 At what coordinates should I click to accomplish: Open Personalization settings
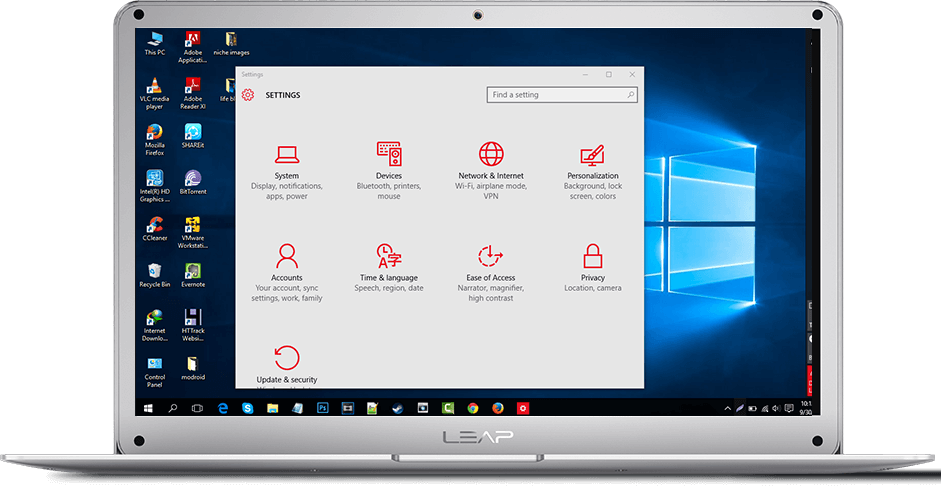pos(592,172)
